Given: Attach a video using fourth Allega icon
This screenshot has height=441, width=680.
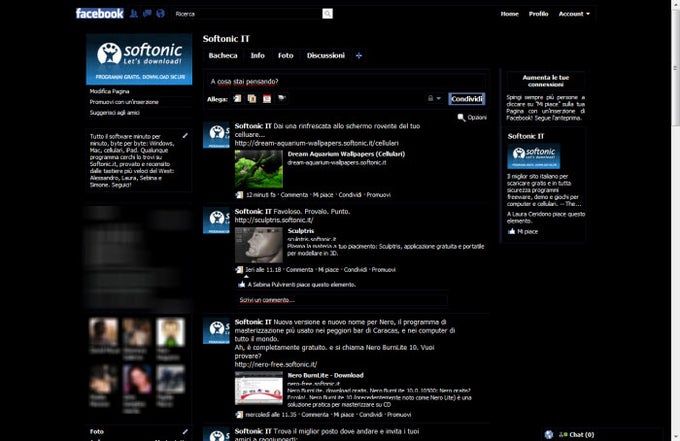Looking at the screenshot, I should point(281,98).
